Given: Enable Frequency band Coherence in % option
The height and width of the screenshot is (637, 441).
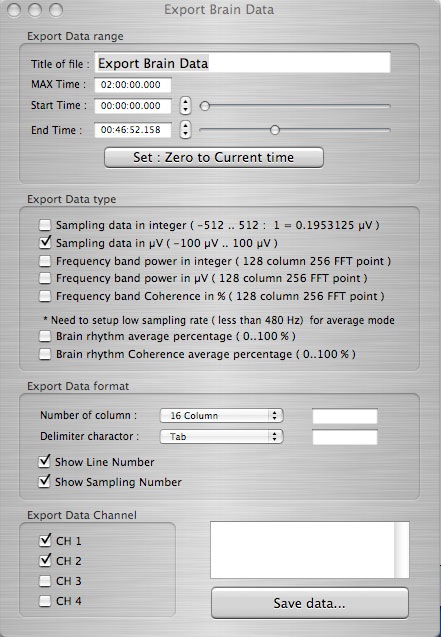Looking at the screenshot, I should (x=45, y=296).
